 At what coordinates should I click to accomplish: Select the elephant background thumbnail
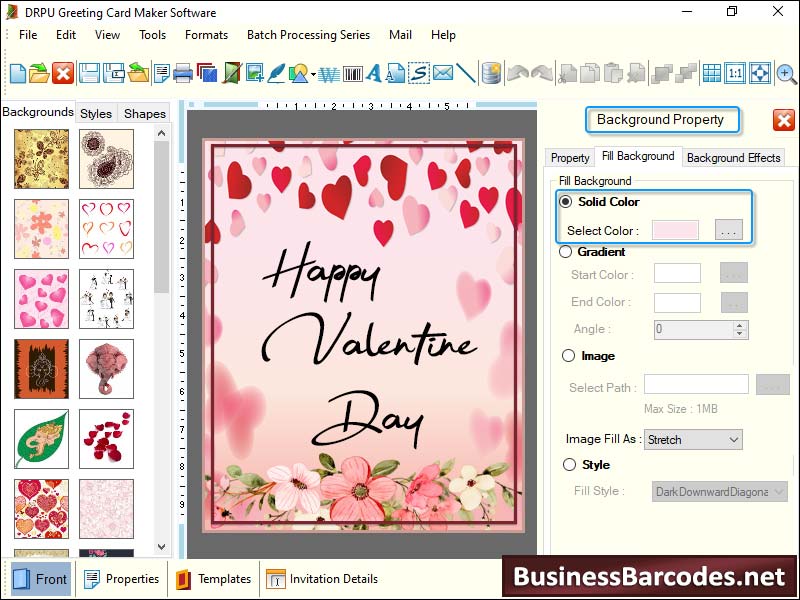click(x=106, y=368)
